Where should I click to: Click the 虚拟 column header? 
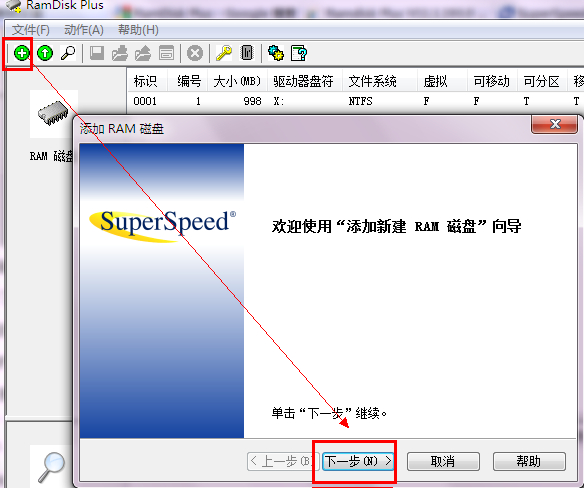(x=442, y=81)
